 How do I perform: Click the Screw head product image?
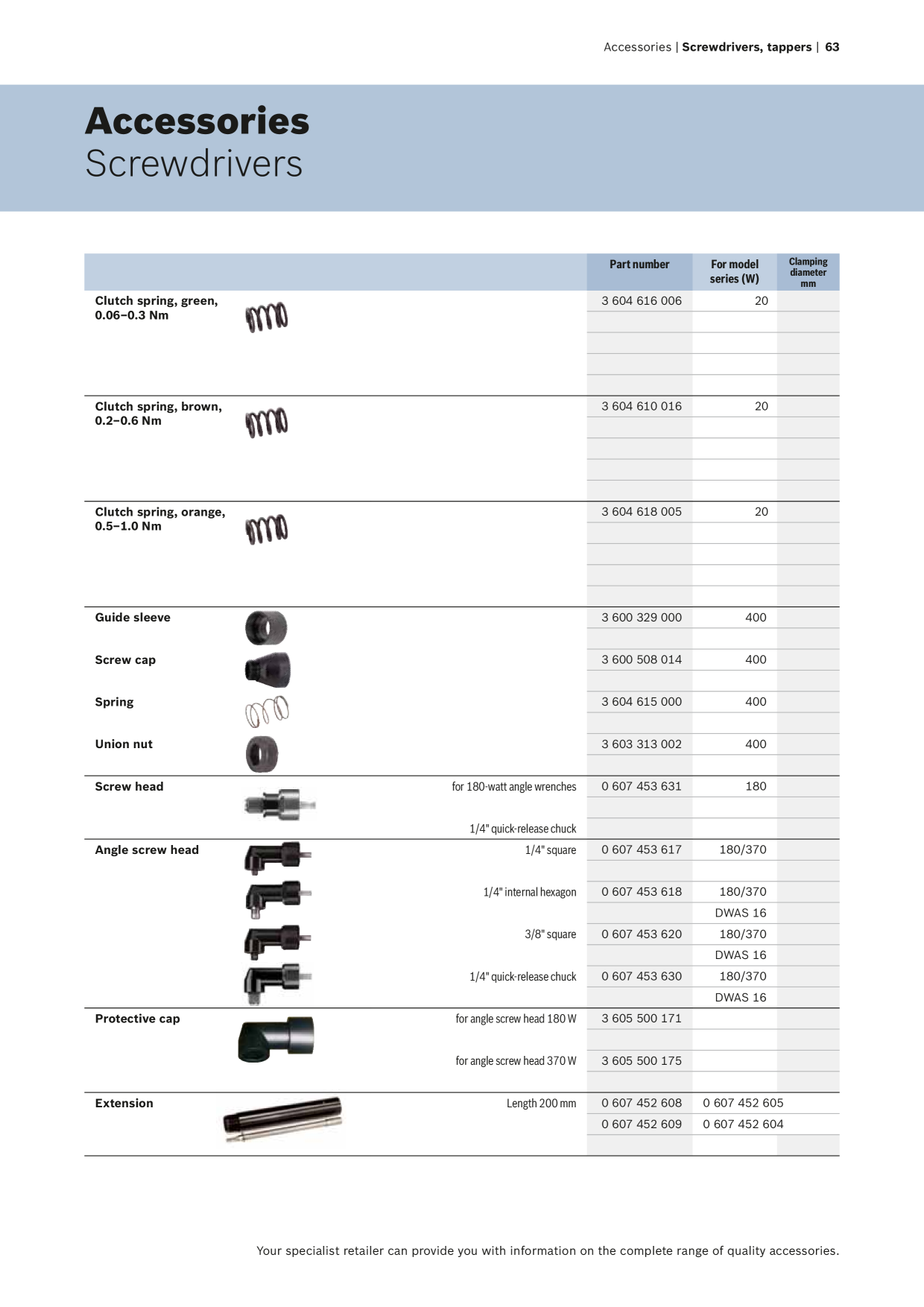(279, 805)
